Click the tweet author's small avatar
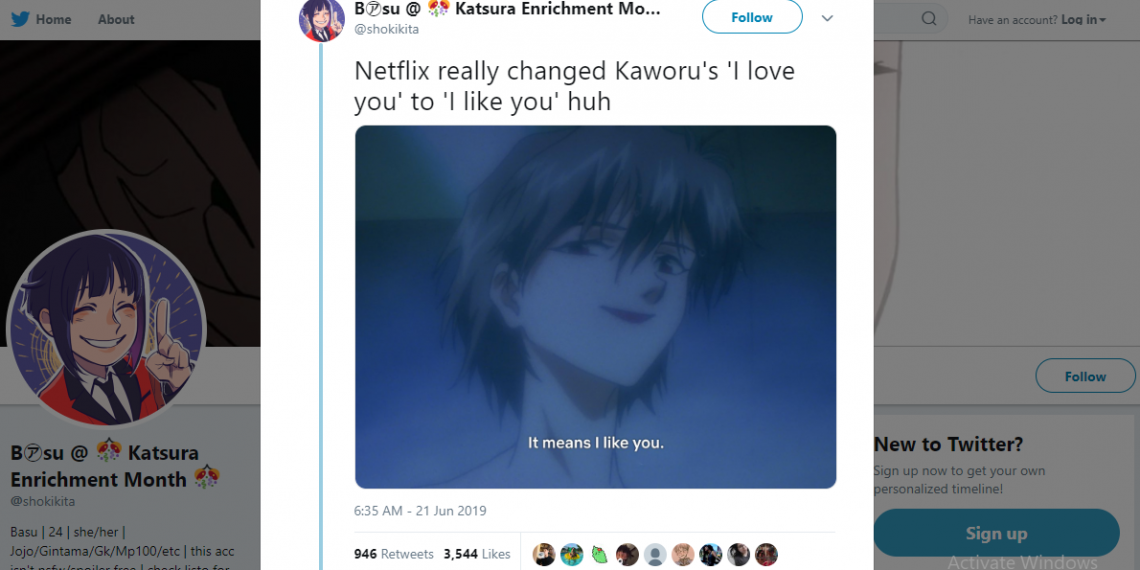The image size is (1140, 570). pos(321,19)
